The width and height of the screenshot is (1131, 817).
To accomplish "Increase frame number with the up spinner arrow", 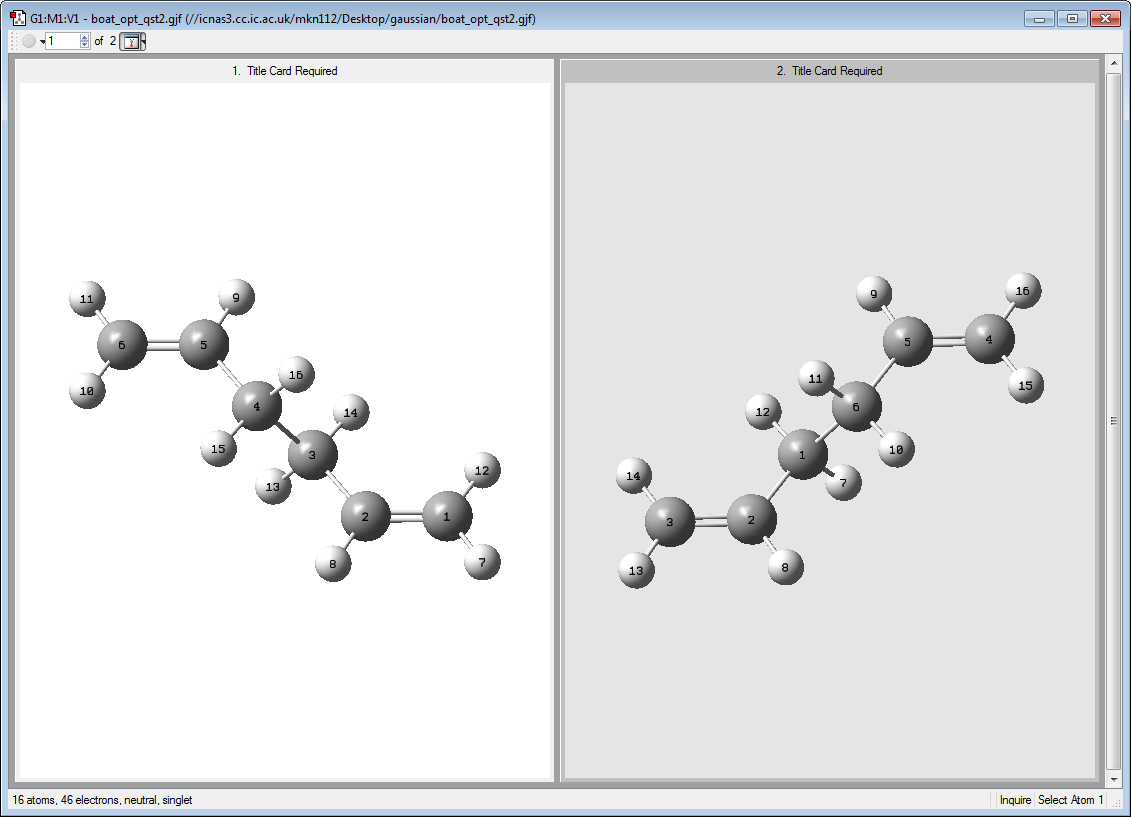I will point(84,37).
